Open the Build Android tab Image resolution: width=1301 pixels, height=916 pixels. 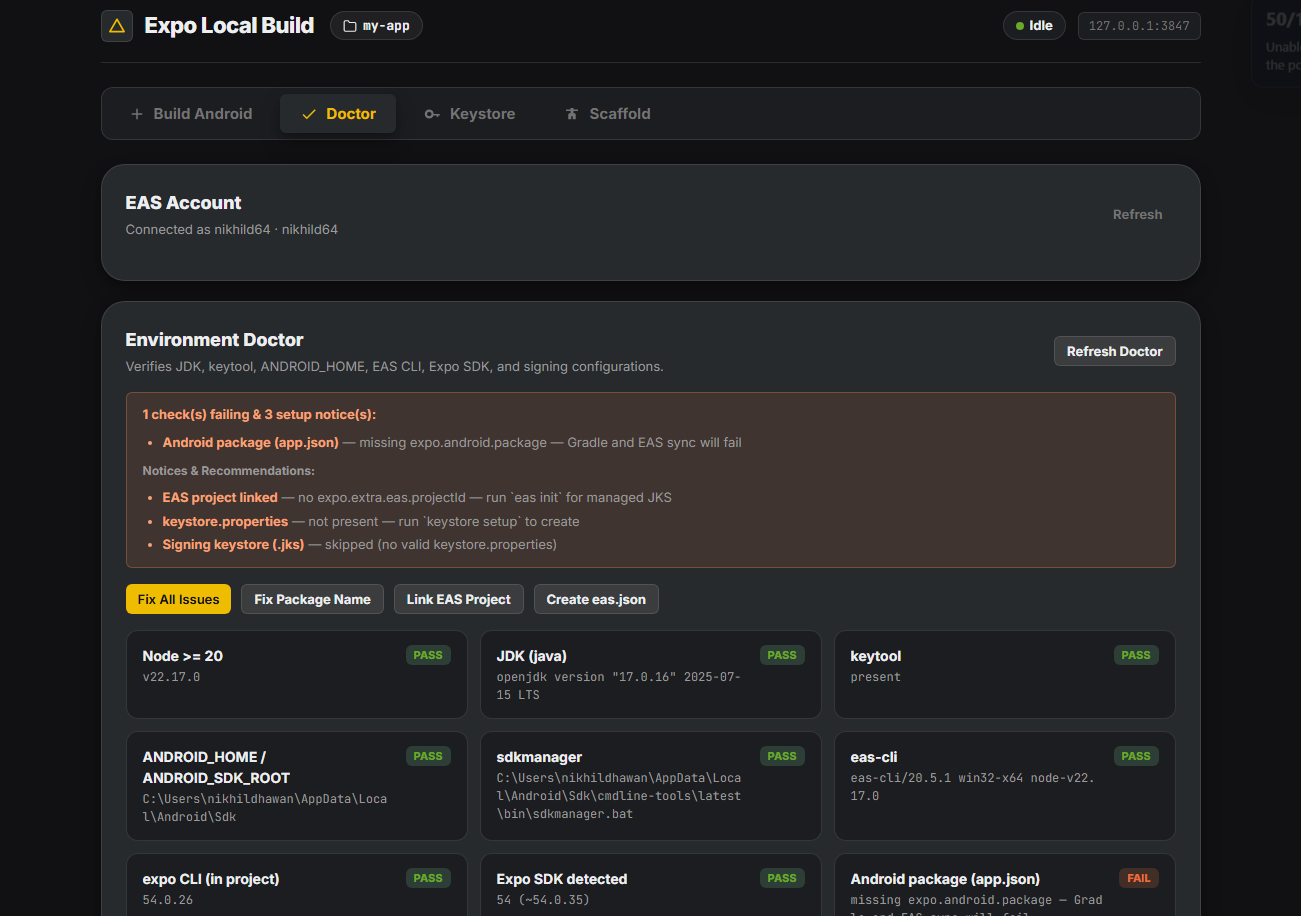[191, 114]
